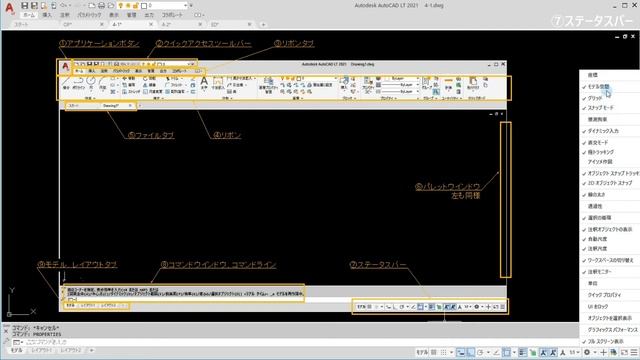Uncheck スナップ モード in the status bar menu
This screenshot has height=360, width=640.
pyautogui.click(x=600, y=108)
